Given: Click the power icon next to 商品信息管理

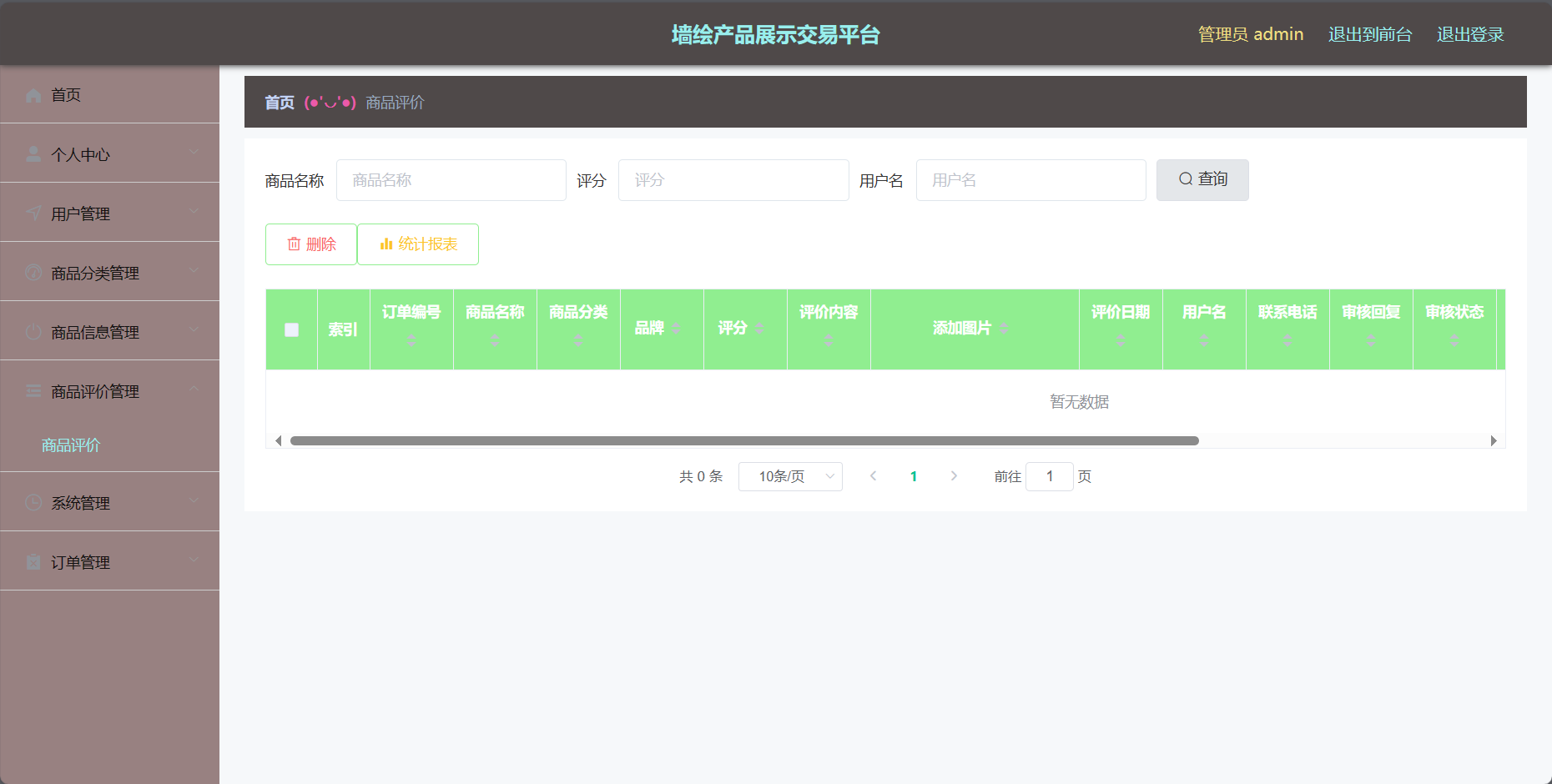Looking at the screenshot, I should (33, 332).
